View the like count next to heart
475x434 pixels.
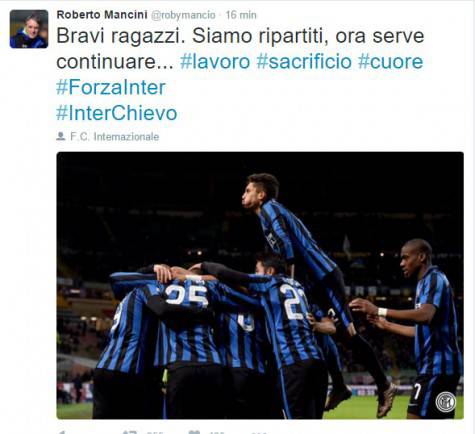tap(217, 433)
